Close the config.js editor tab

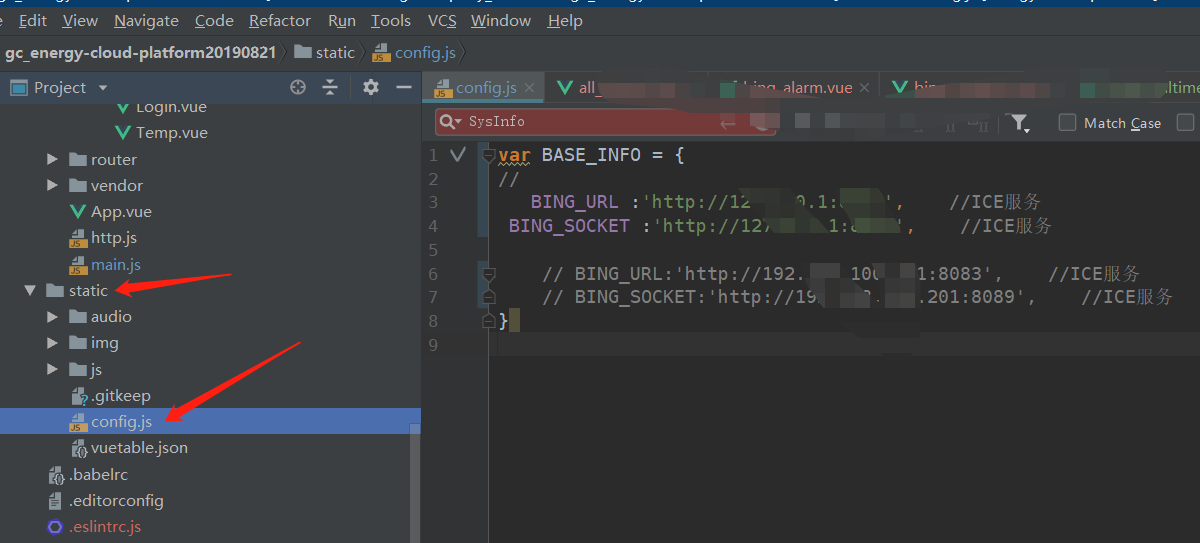[x=530, y=88]
